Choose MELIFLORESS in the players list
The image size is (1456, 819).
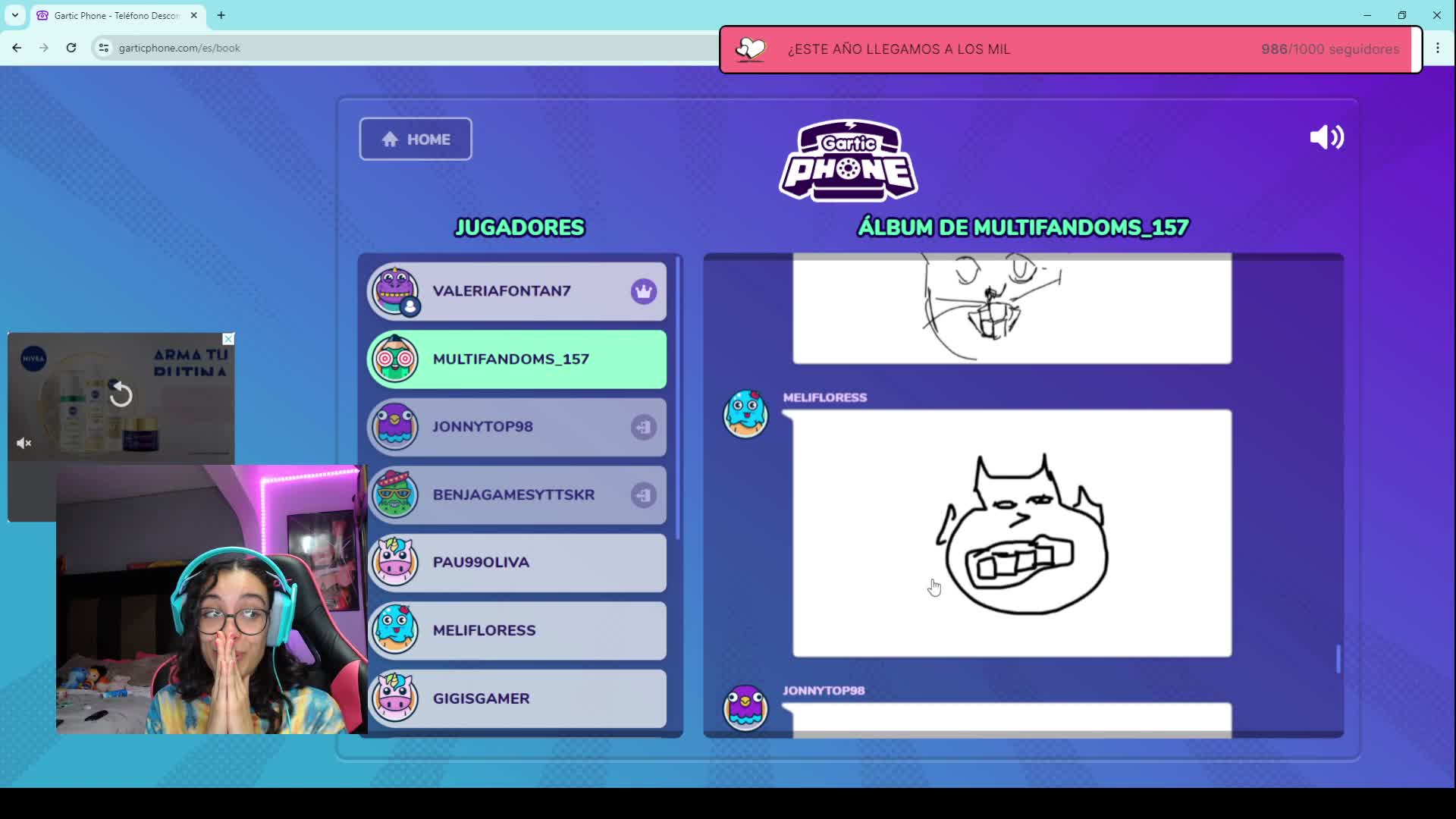tap(516, 631)
